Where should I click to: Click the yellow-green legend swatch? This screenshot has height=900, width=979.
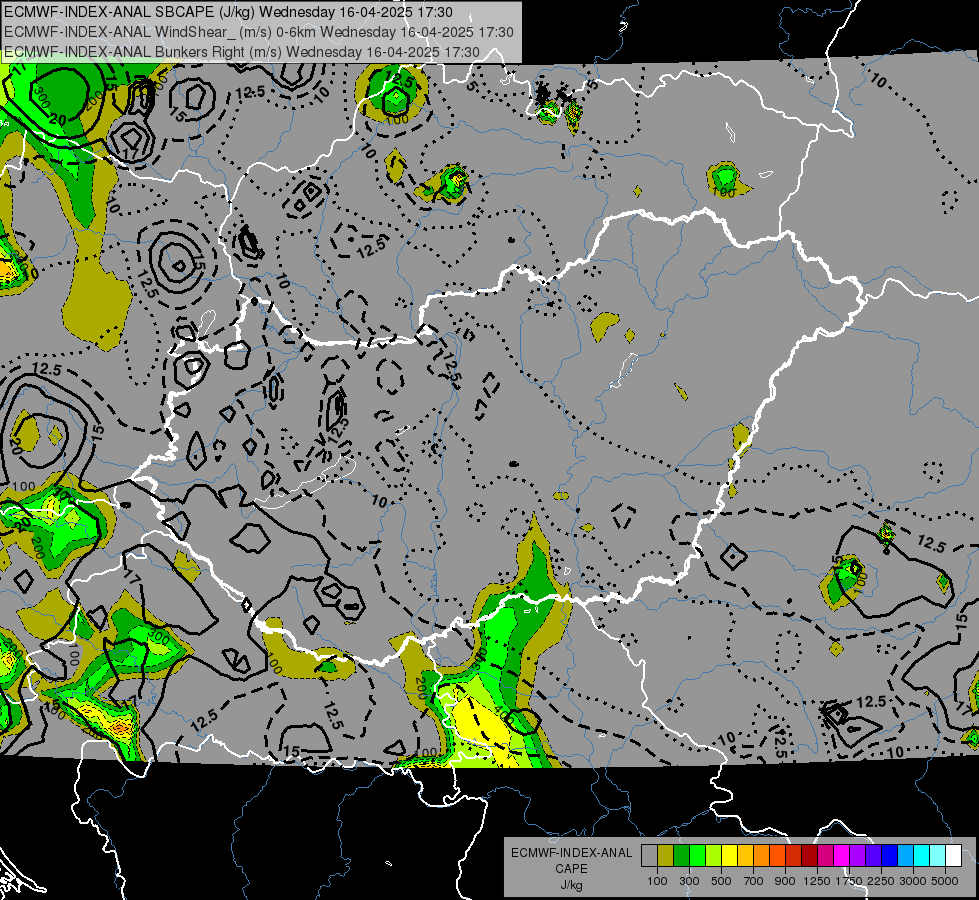(x=714, y=855)
